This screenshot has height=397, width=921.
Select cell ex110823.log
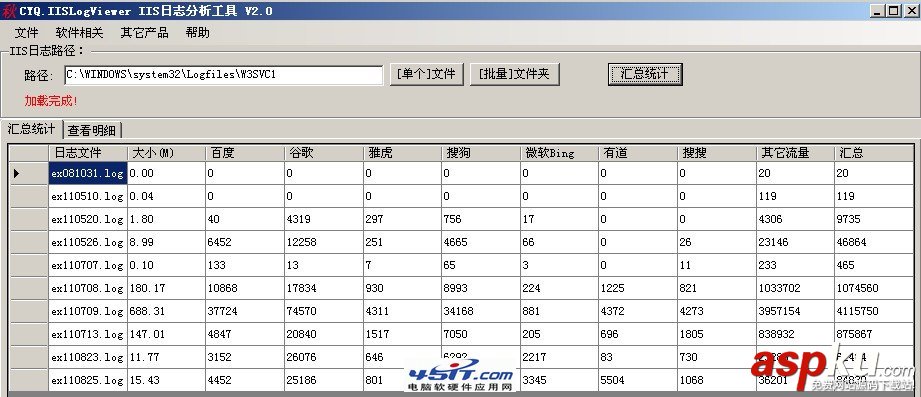(x=88, y=357)
